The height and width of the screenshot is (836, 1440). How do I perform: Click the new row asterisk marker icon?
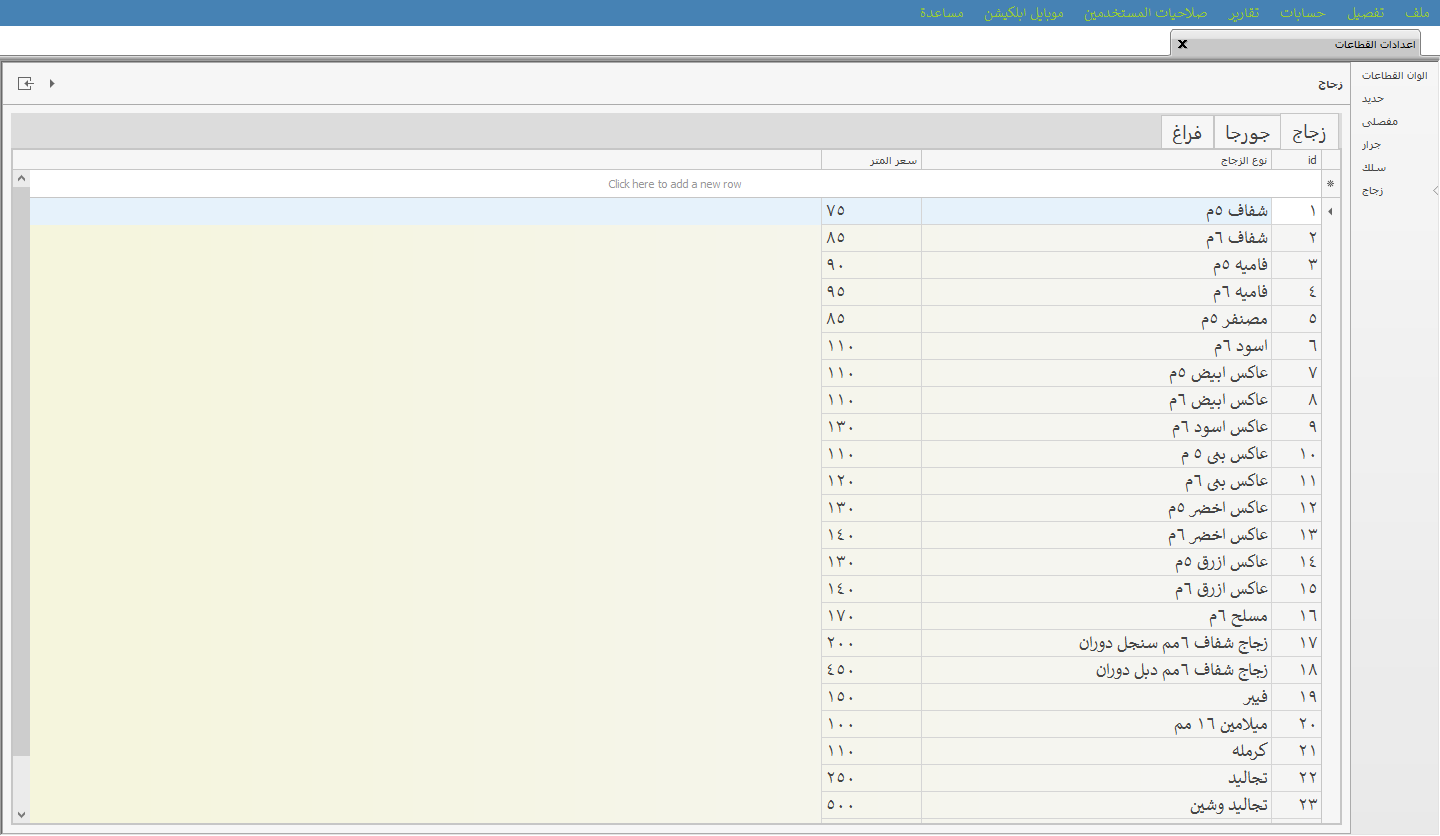click(x=1329, y=184)
